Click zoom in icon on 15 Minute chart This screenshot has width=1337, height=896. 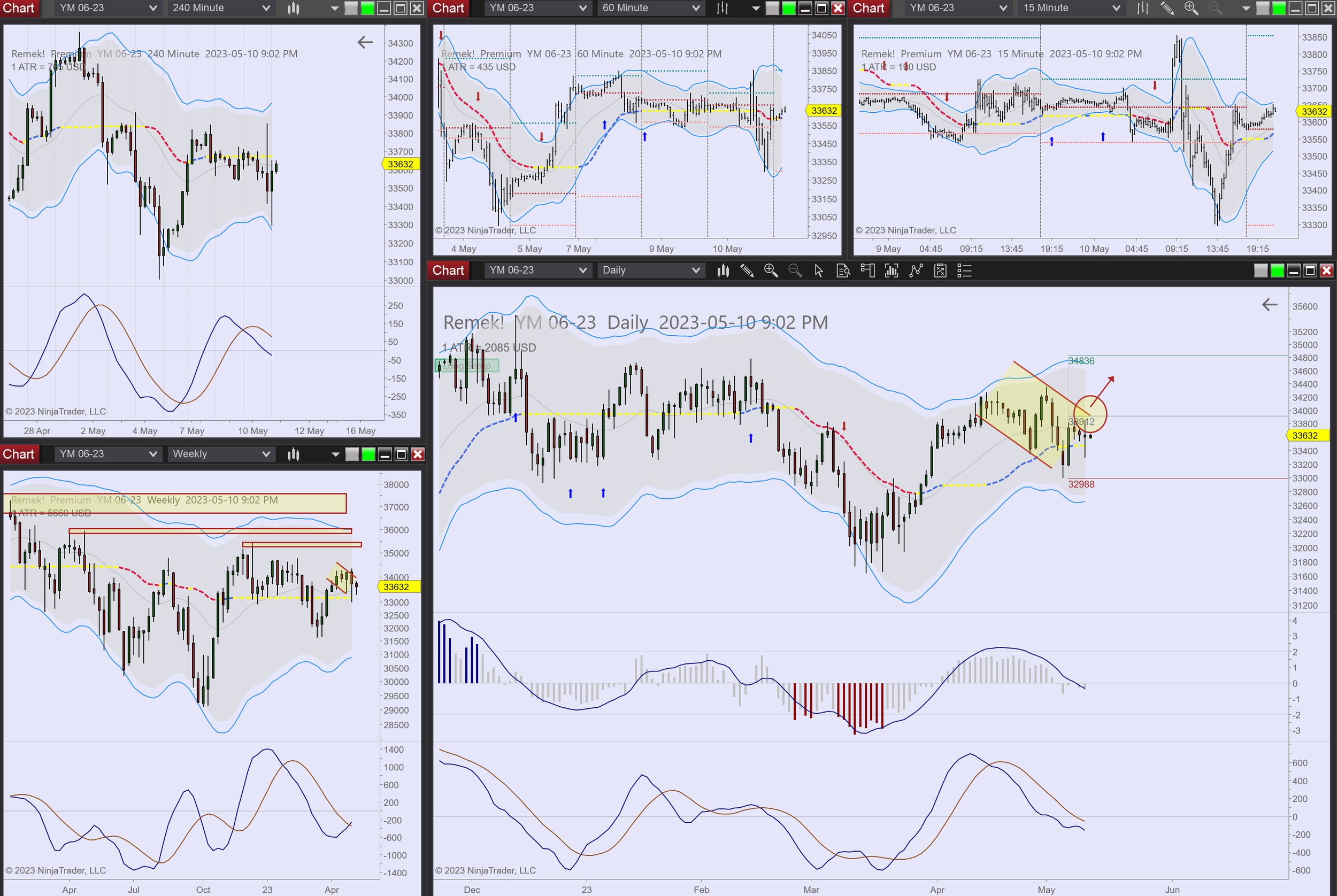(1191, 8)
